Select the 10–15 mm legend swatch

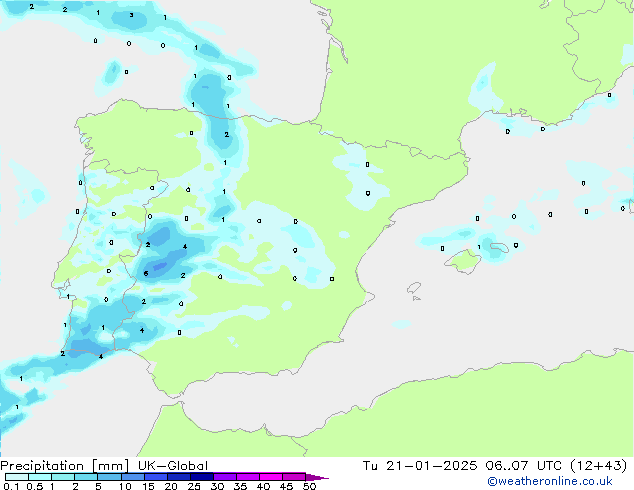click(x=133, y=477)
